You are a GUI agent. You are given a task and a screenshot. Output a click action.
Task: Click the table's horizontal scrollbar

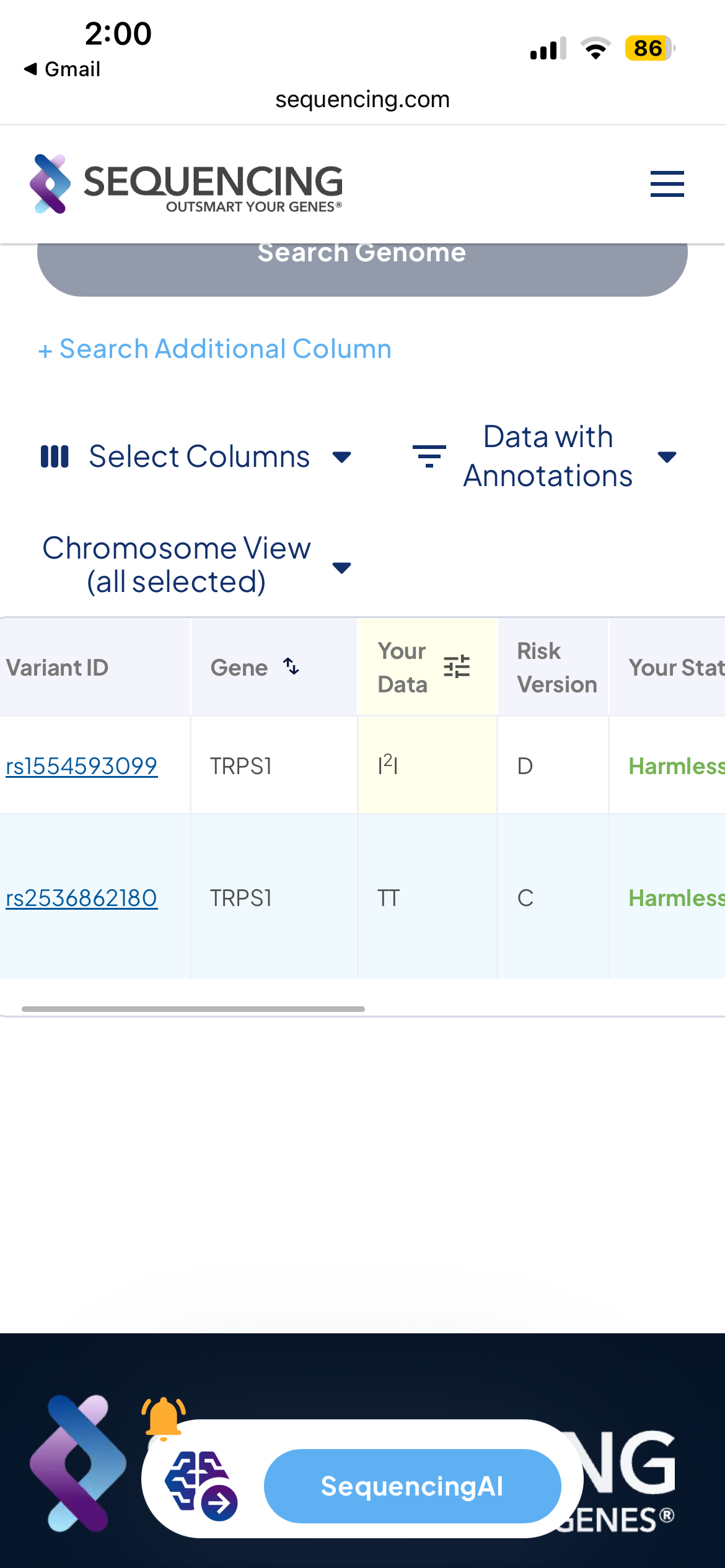tap(193, 1009)
